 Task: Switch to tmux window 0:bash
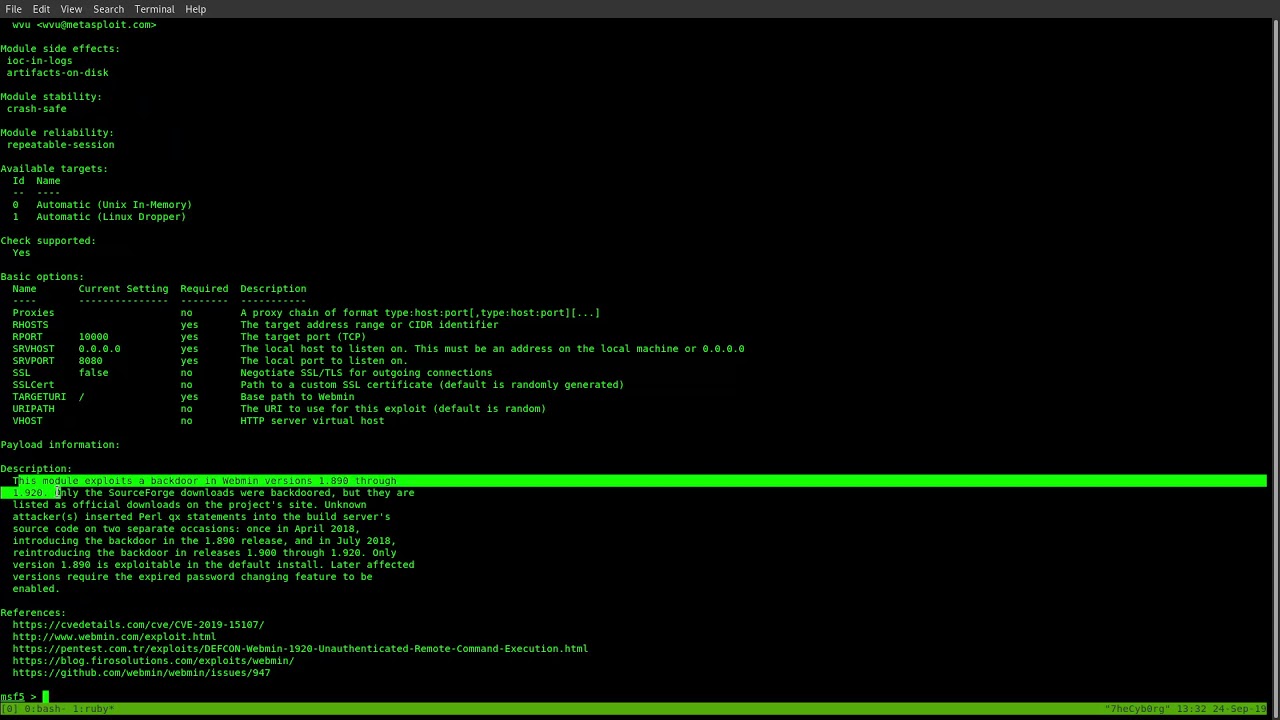[x=42, y=709]
